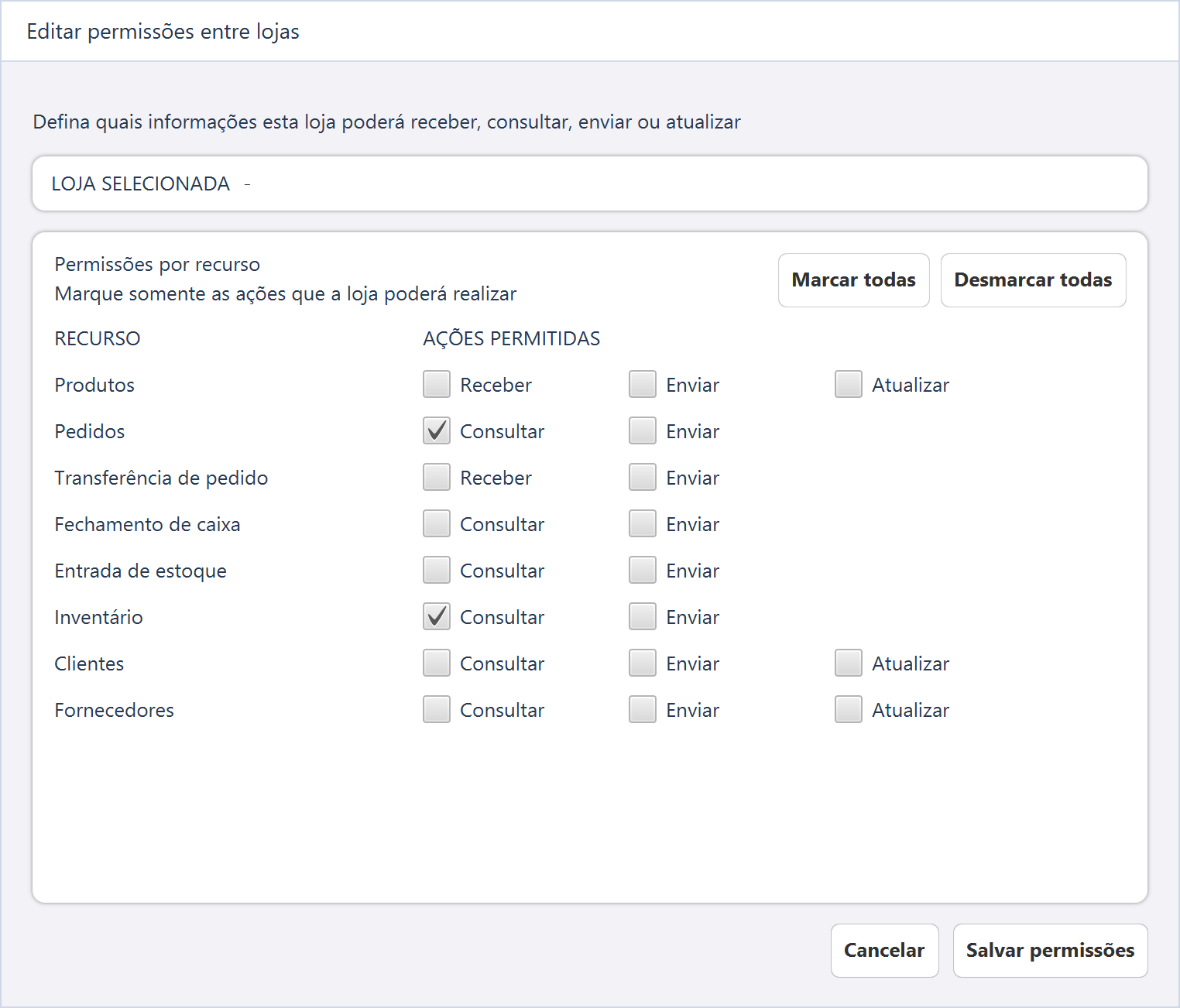This screenshot has height=1008, width=1180.
Task: Cancel the permissions dialog
Action: (884, 951)
